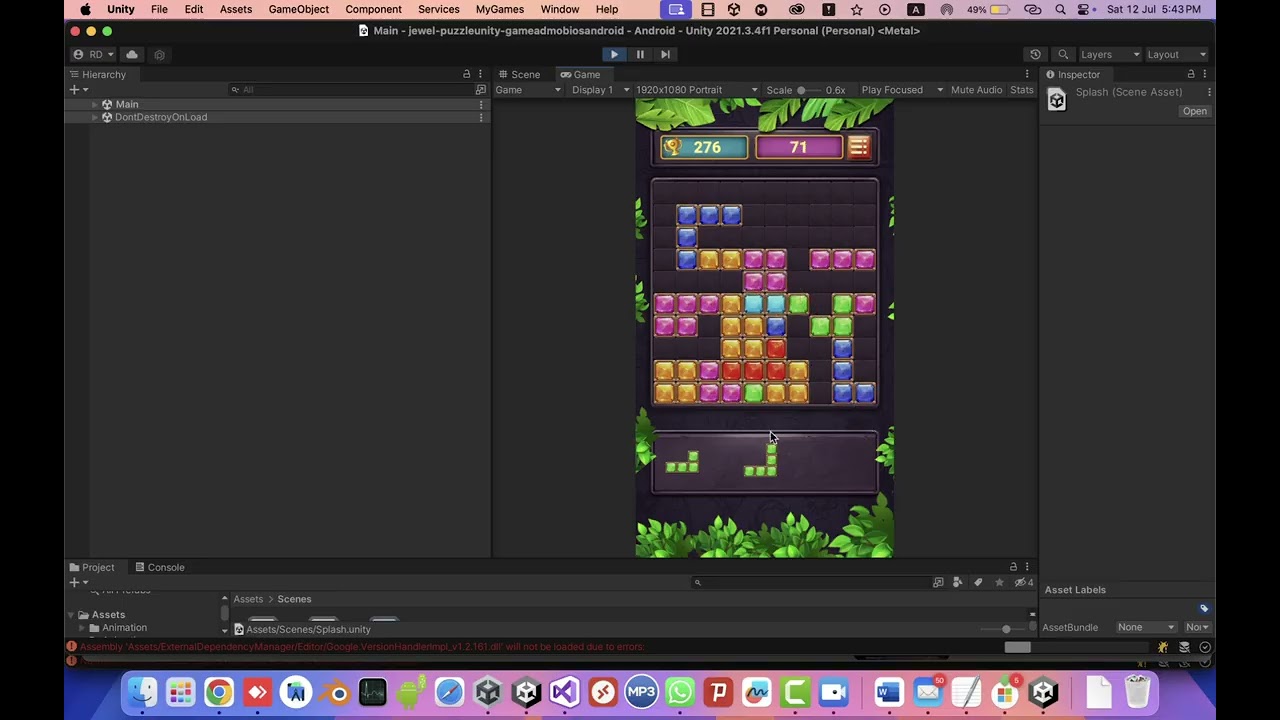Viewport: 1280px width, 720px height.
Task: Open the Main scene options menu
Action: [481, 104]
